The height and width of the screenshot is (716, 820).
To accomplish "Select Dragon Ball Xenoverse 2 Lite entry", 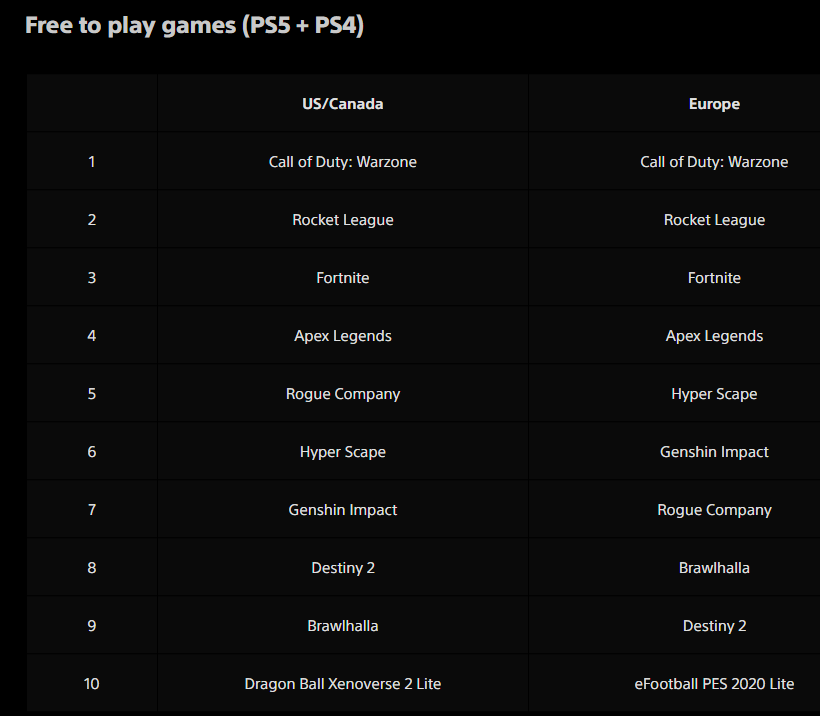I will pyautogui.click(x=343, y=684).
